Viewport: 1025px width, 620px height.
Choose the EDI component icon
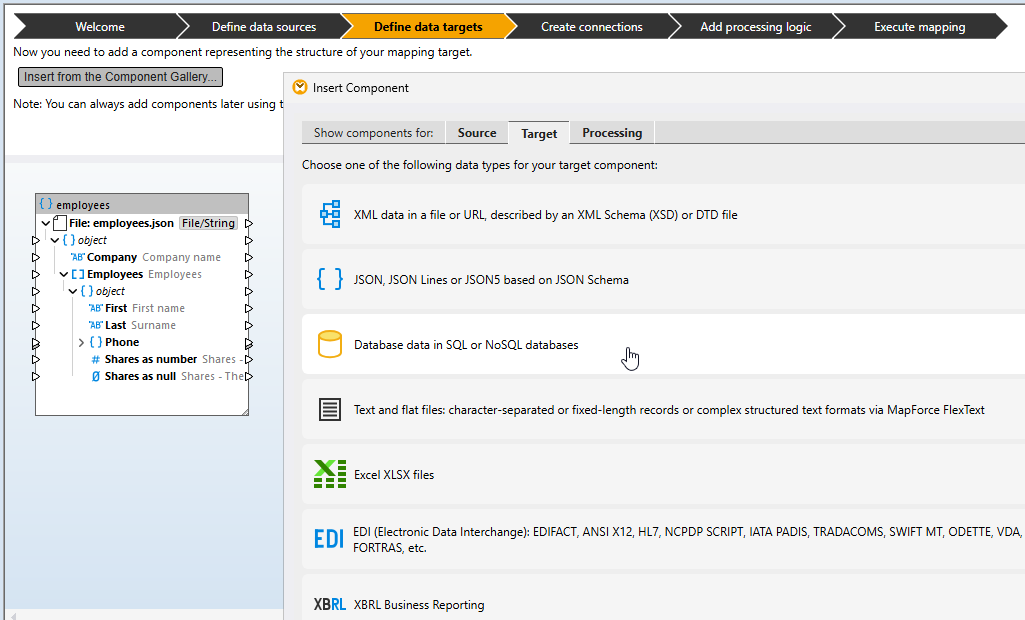pos(330,540)
